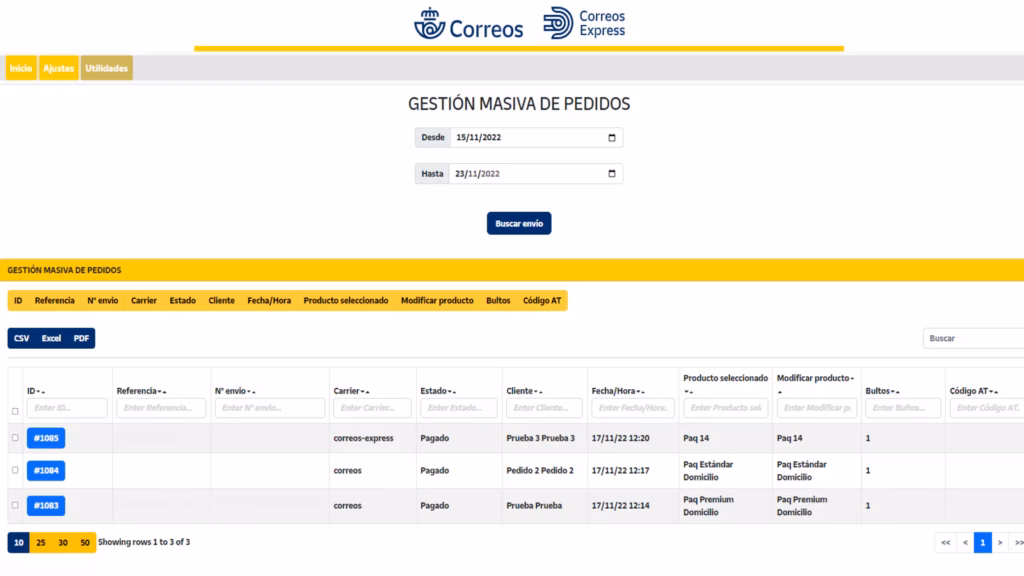Toggle the select-all checkbox in table header
This screenshot has width=1024, height=576.
click(14, 411)
